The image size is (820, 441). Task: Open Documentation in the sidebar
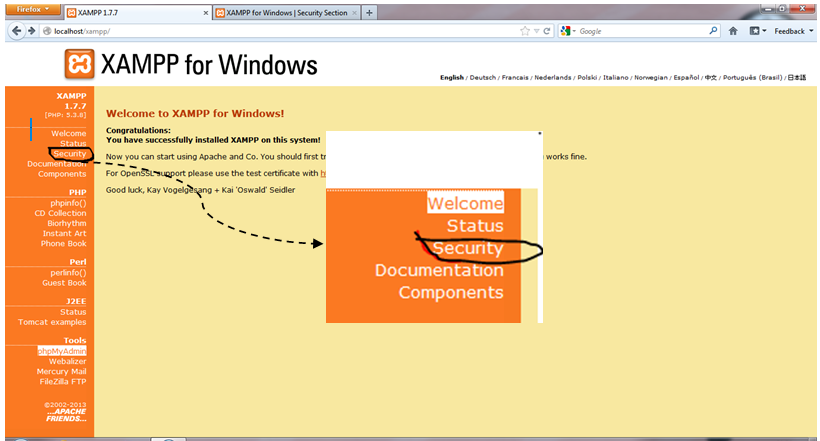click(57, 164)
